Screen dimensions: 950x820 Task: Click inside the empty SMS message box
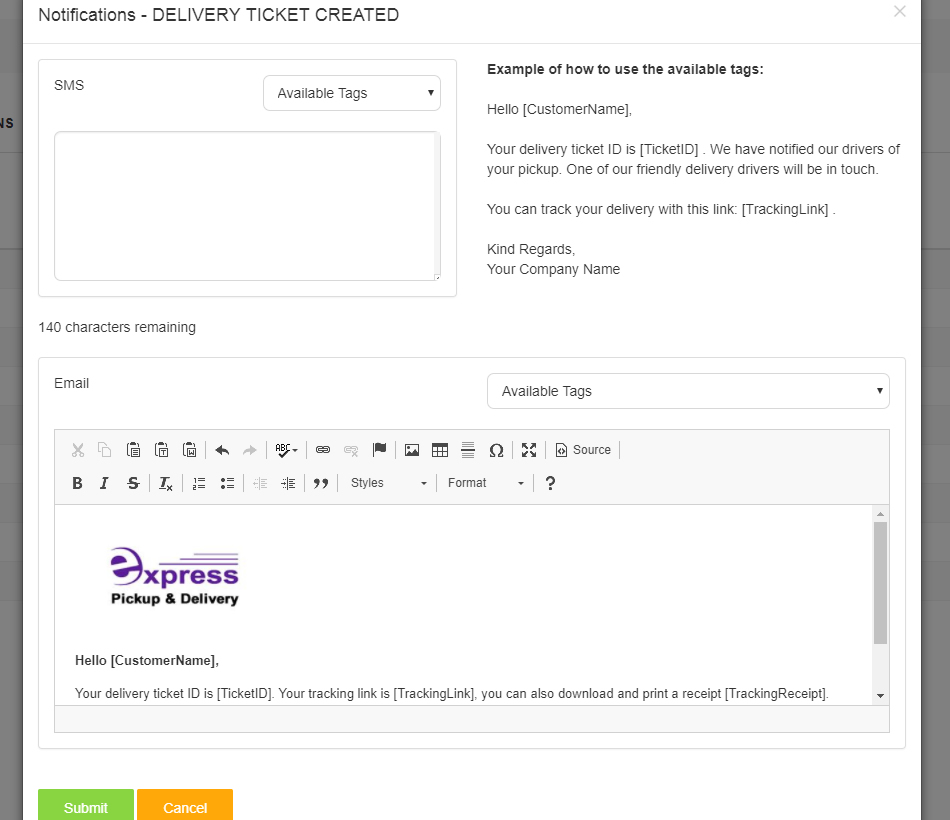[245, 205]
